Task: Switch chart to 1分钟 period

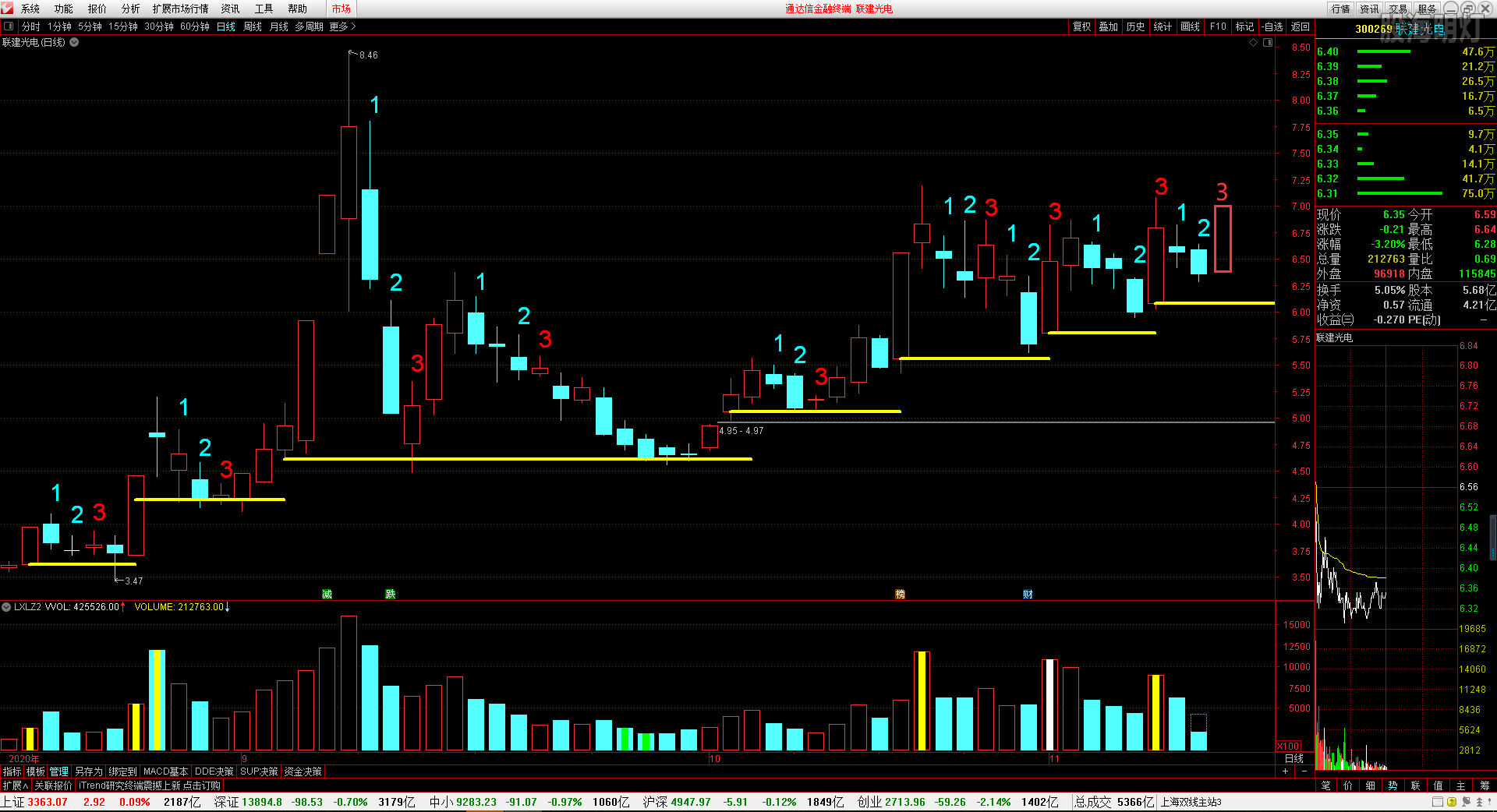Action: click(59, 26)
